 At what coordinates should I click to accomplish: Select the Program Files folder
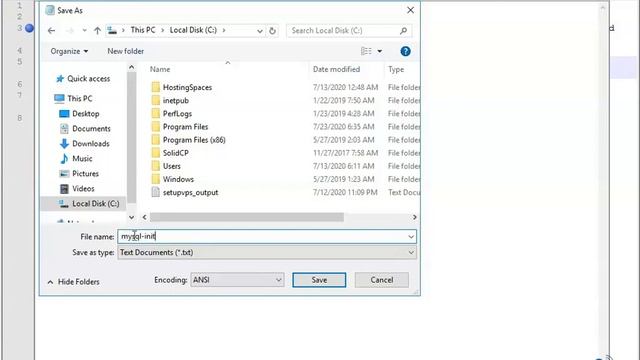[x=185, y=127]
